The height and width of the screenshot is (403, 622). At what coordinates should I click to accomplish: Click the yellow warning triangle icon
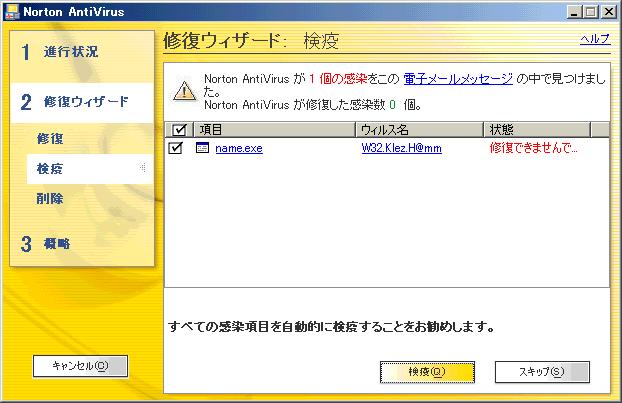point(184,92)
